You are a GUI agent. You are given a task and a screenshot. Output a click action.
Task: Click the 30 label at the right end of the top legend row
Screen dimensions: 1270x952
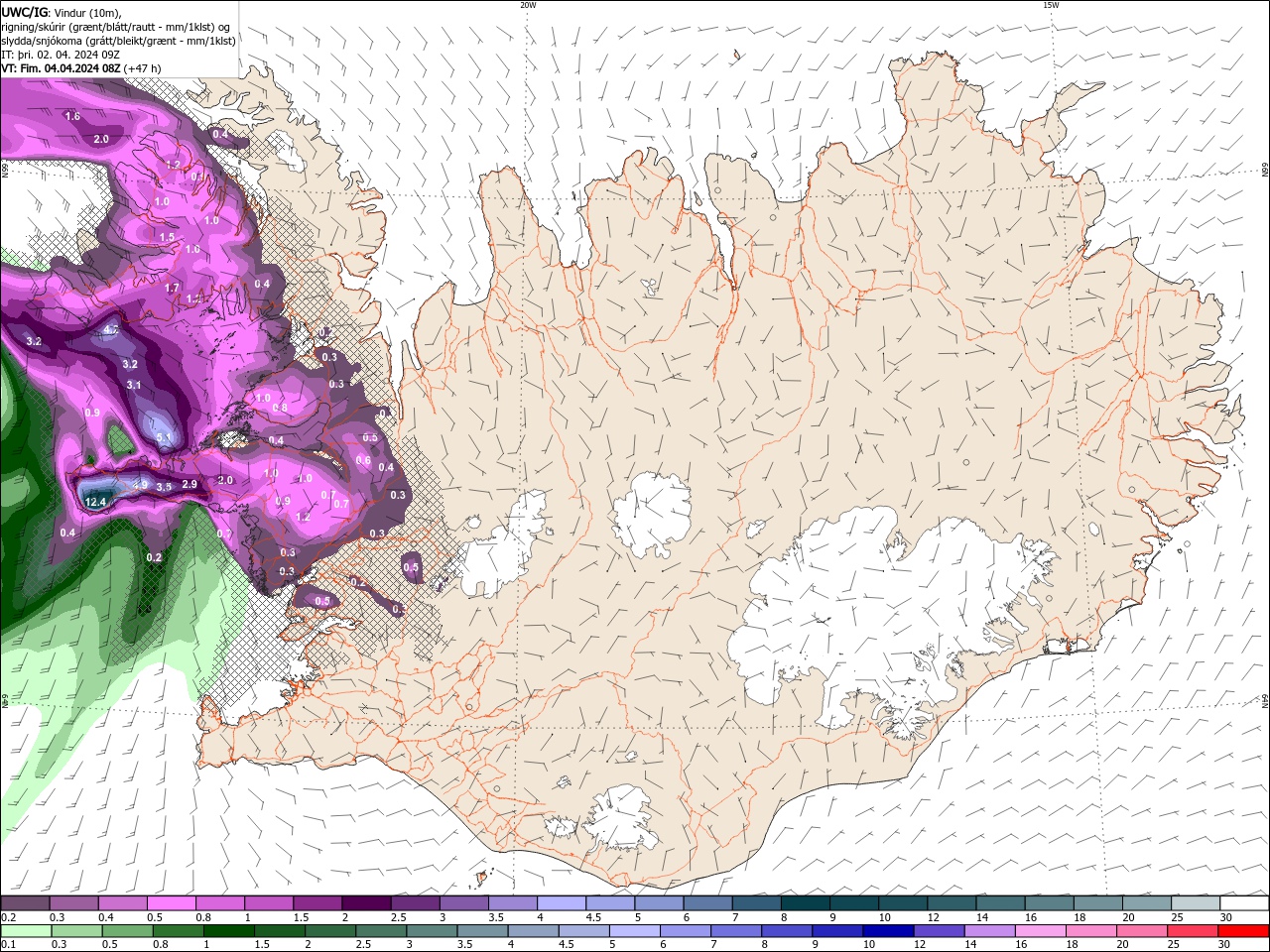pos(1225,917)
